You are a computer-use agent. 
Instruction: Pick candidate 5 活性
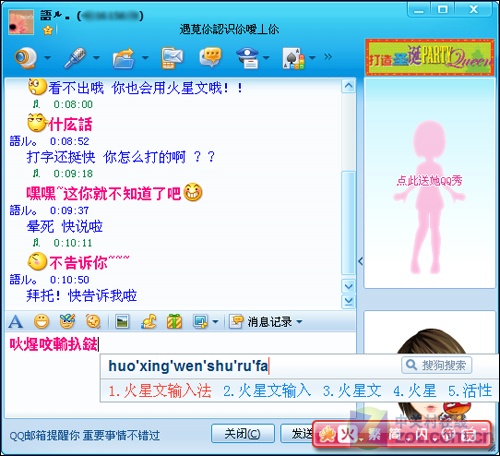click(470, 391)
